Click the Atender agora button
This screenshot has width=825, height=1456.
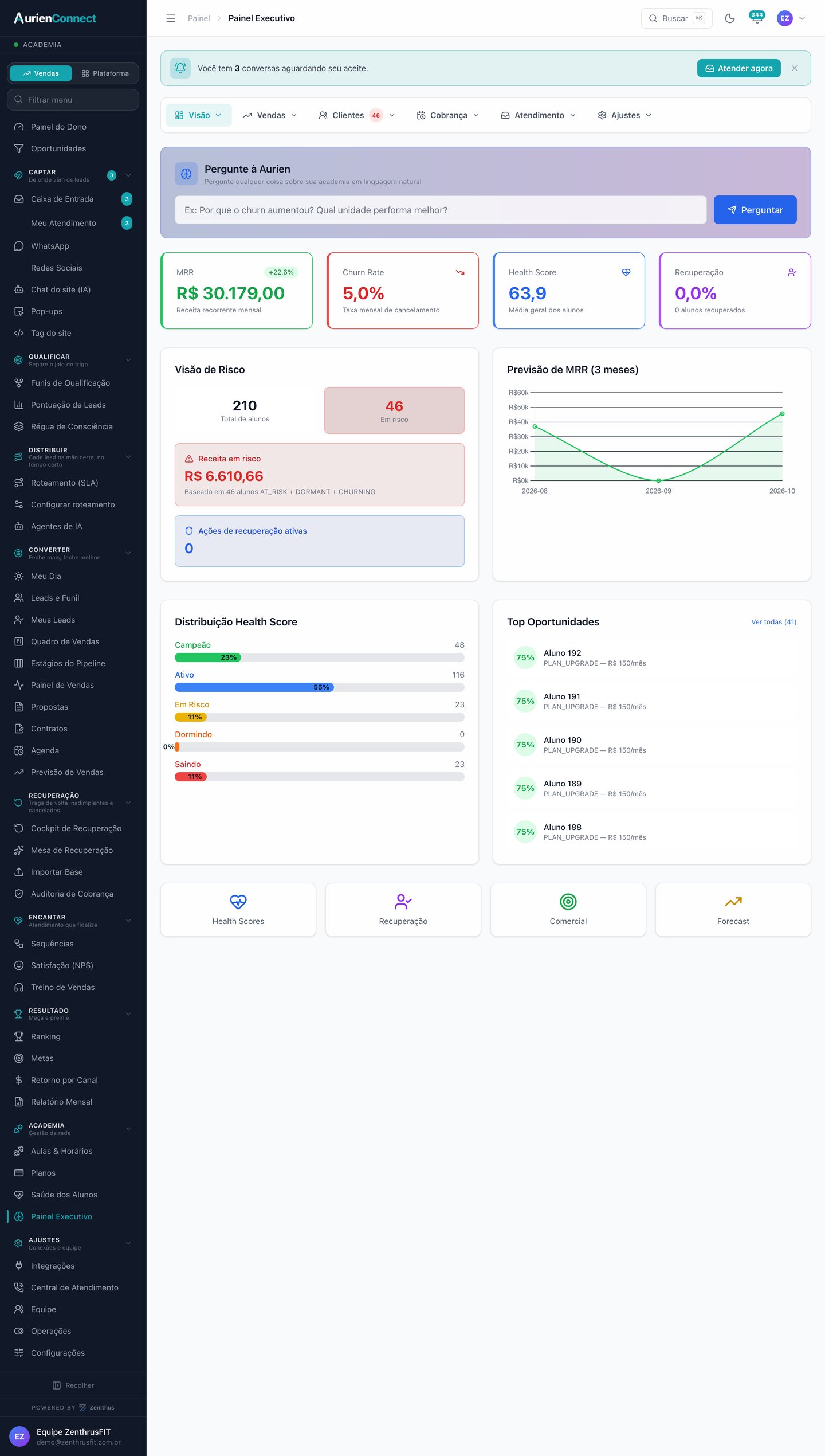point(738,68)
